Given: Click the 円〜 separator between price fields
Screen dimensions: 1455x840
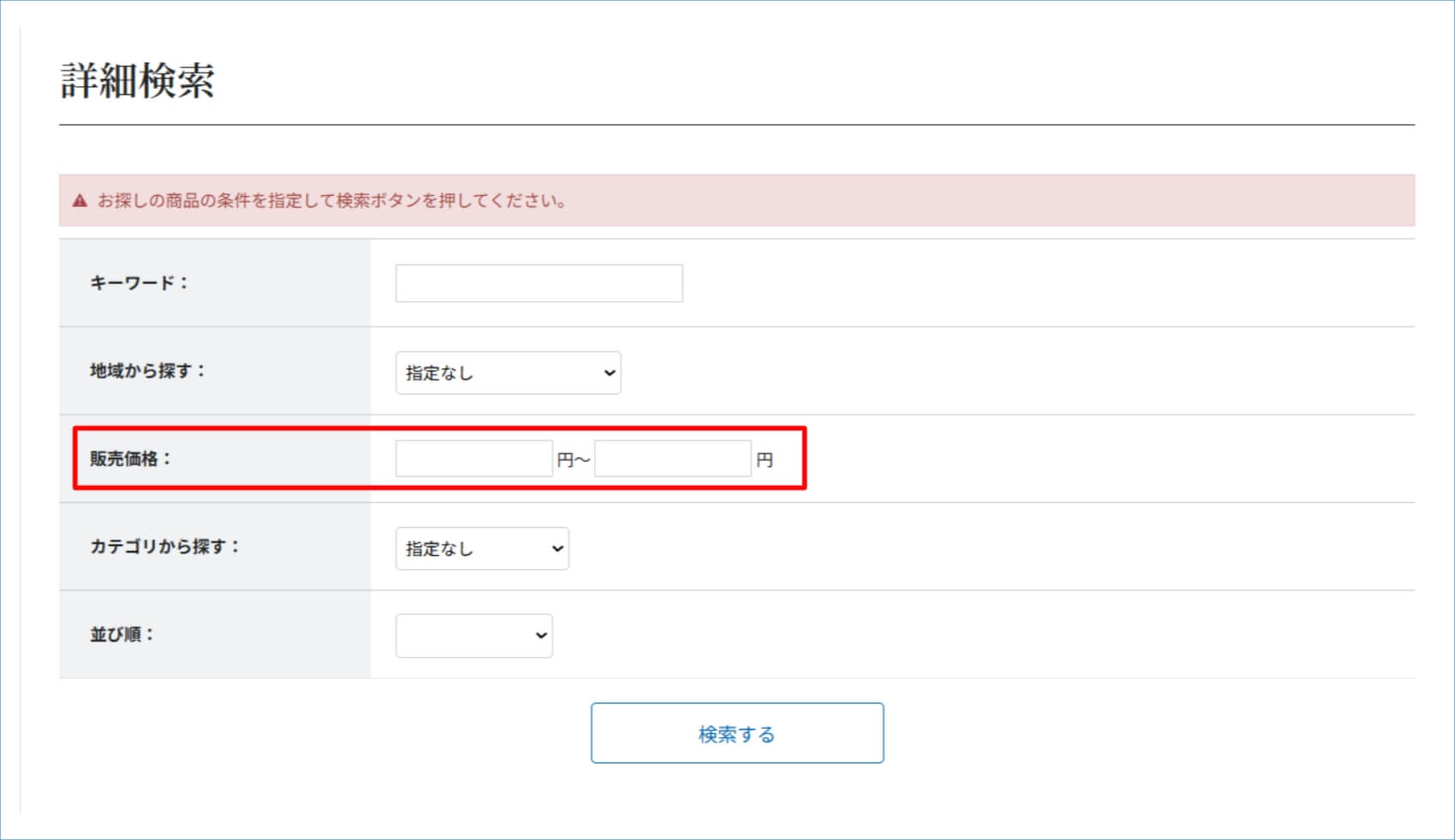Looking at the screenshot, I should pos(573,460).
